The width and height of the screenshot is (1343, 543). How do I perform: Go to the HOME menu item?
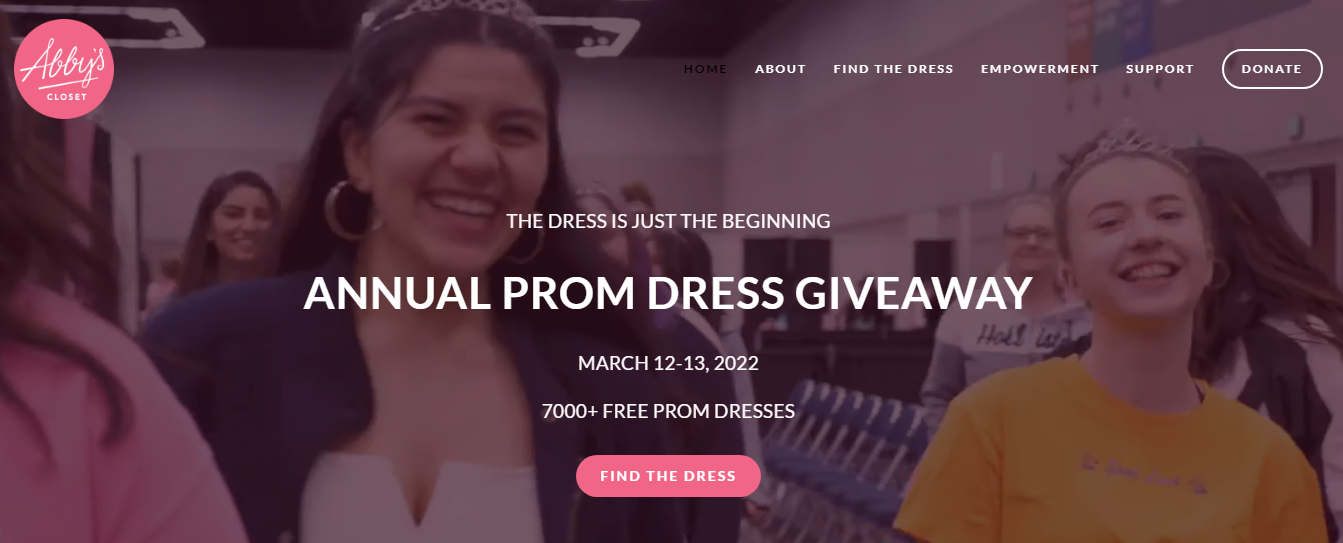pos(705,69)
